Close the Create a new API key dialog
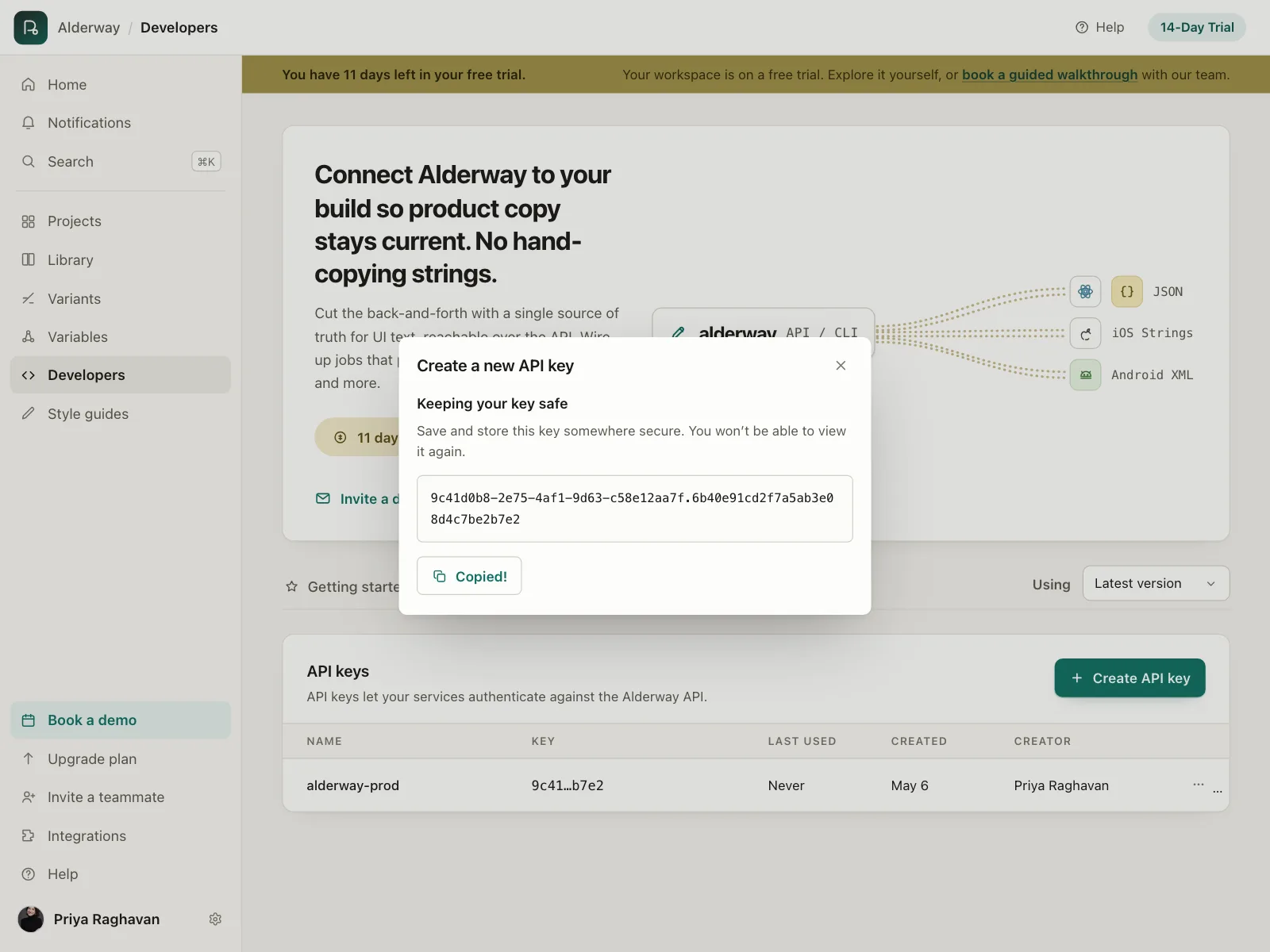The width and height of the screenshot is (1270, 952). (841, 366)
